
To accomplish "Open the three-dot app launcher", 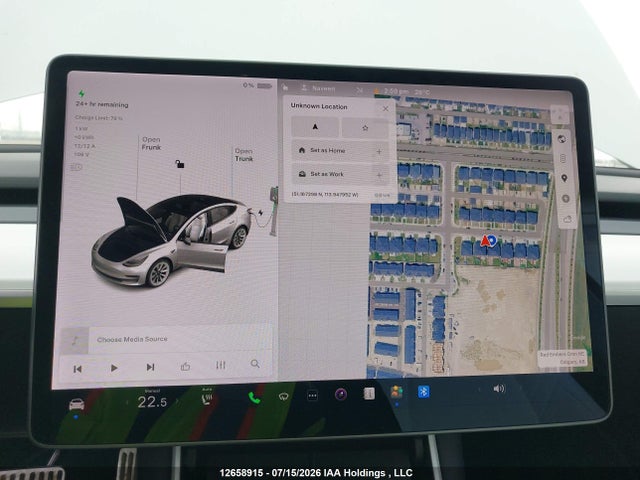I will (x=312, y=396).
